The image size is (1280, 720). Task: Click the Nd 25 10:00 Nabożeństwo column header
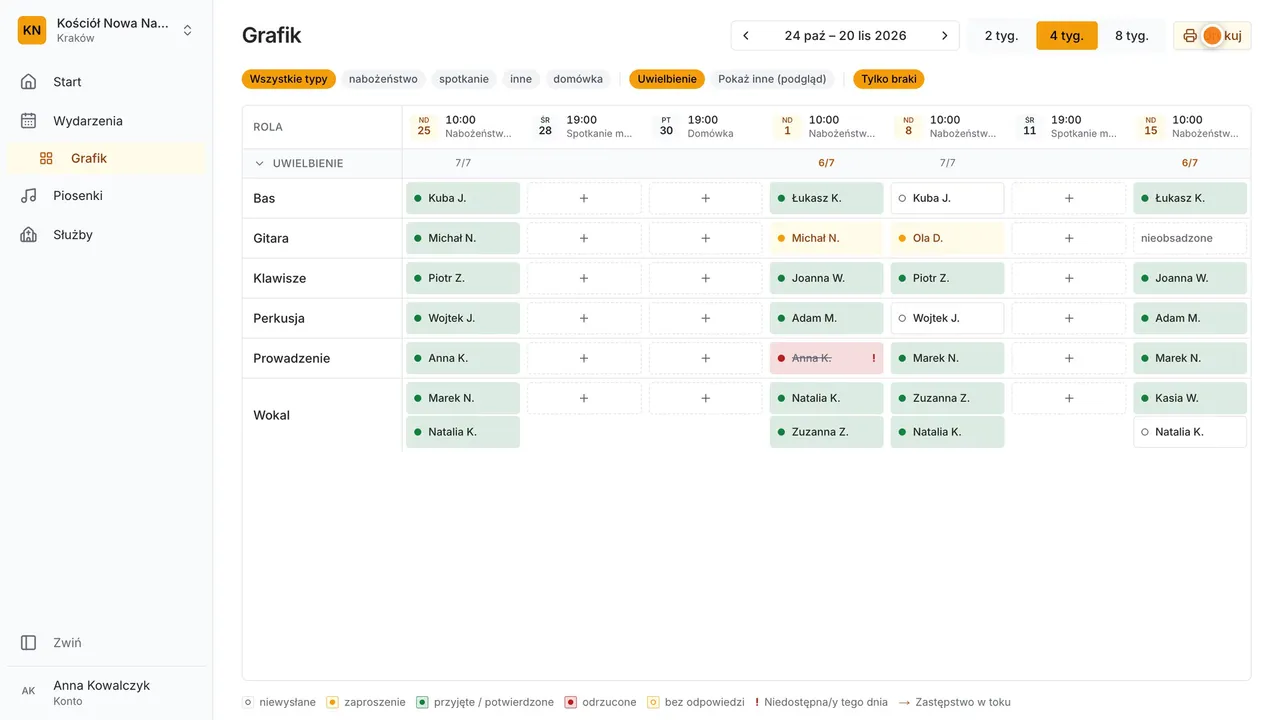463,127
